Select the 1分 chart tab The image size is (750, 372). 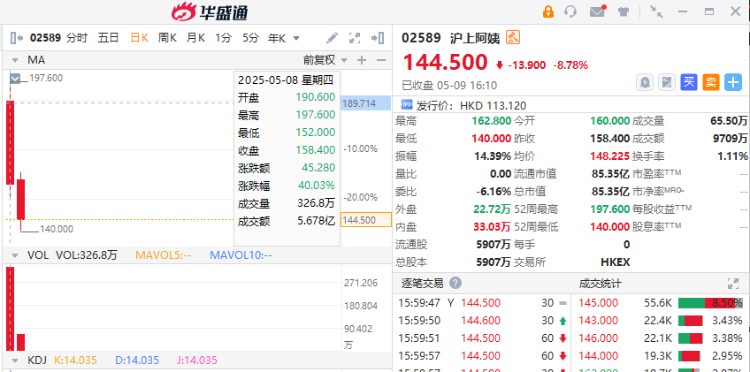click(223, 38)
